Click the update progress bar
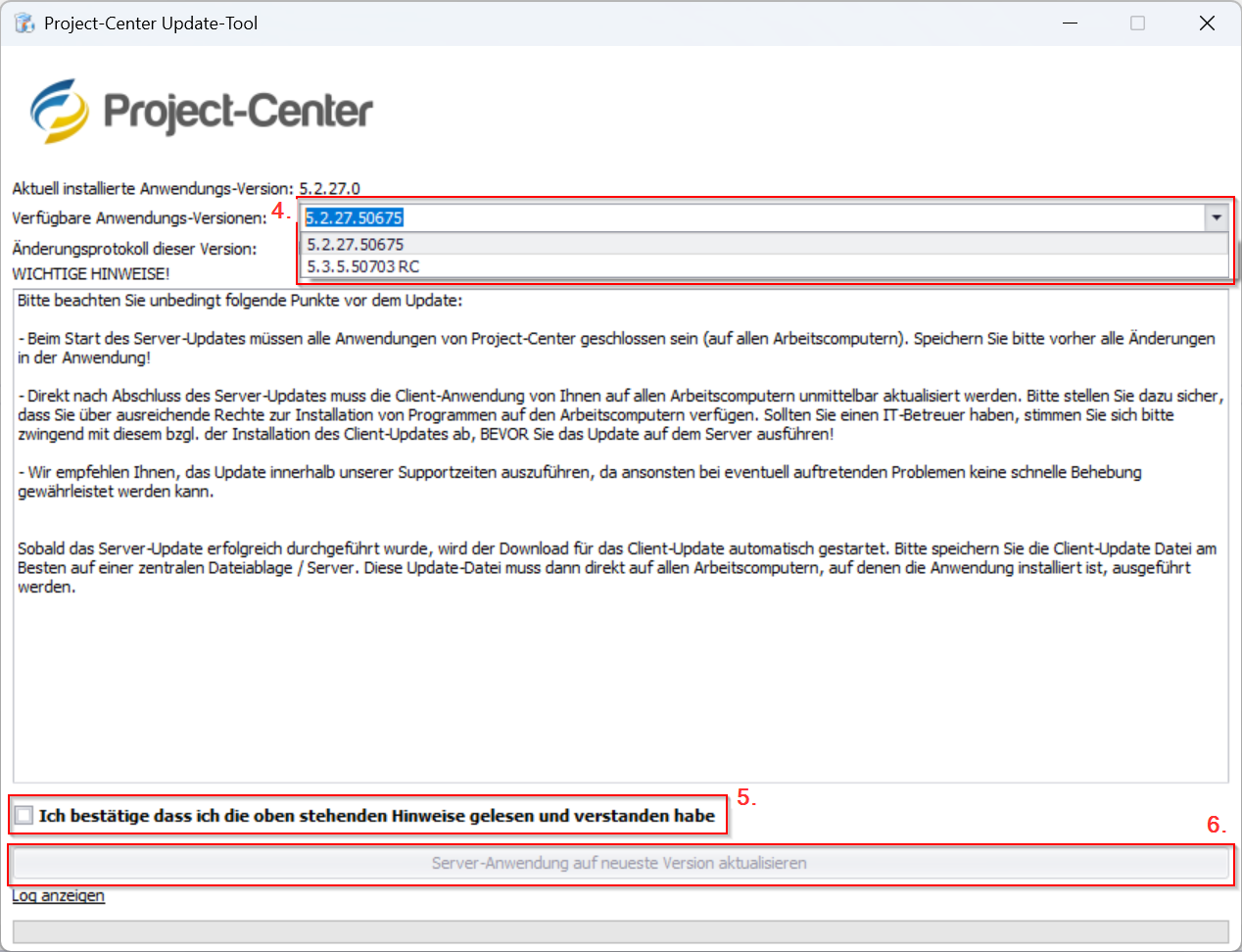 point(620,930)
